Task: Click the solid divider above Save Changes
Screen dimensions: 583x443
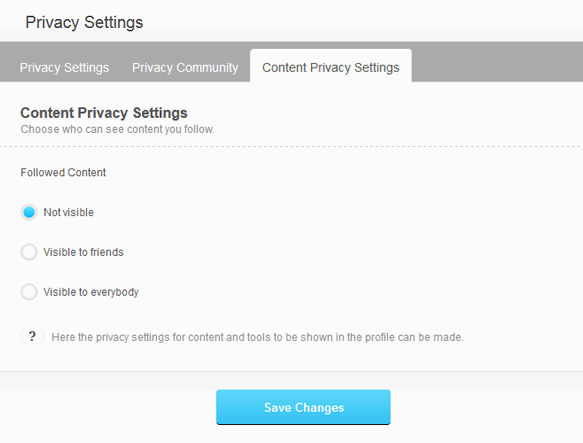Action: (x=292, y=371)
